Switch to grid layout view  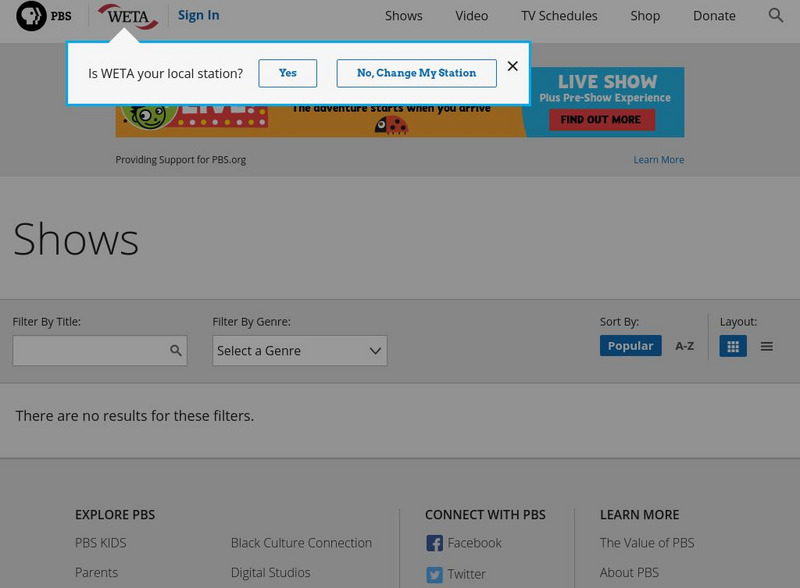click(x=733, y=346)
